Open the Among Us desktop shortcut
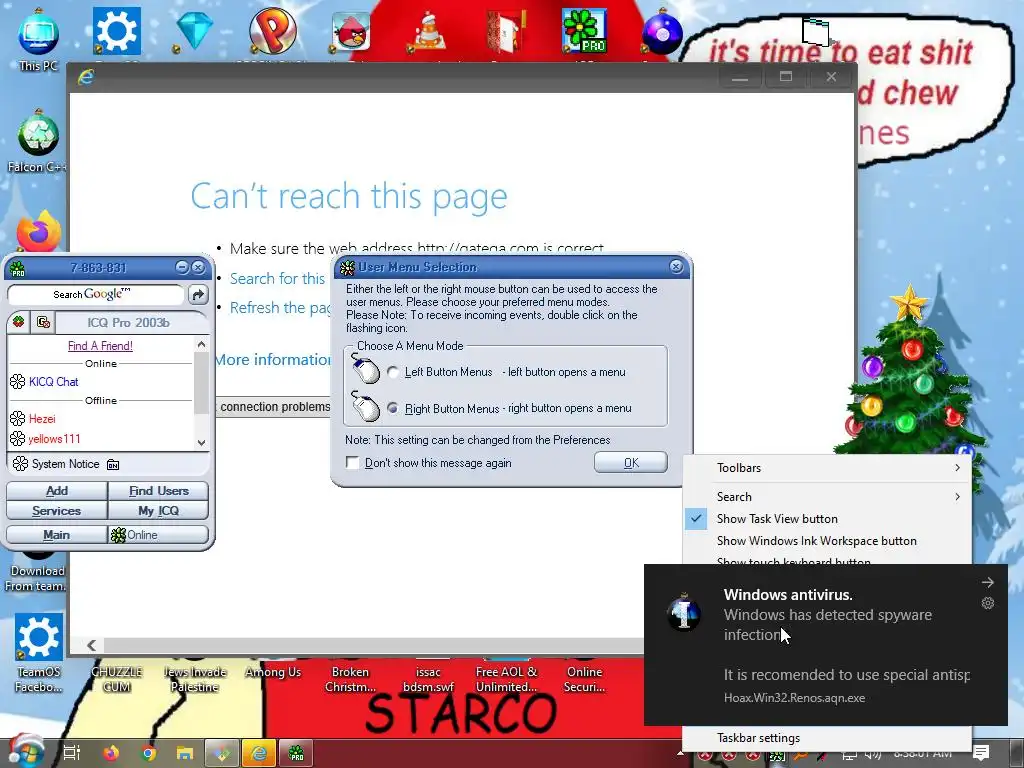Image resolution: width=1024 pixels, height=768 pixels. [273, 672]
